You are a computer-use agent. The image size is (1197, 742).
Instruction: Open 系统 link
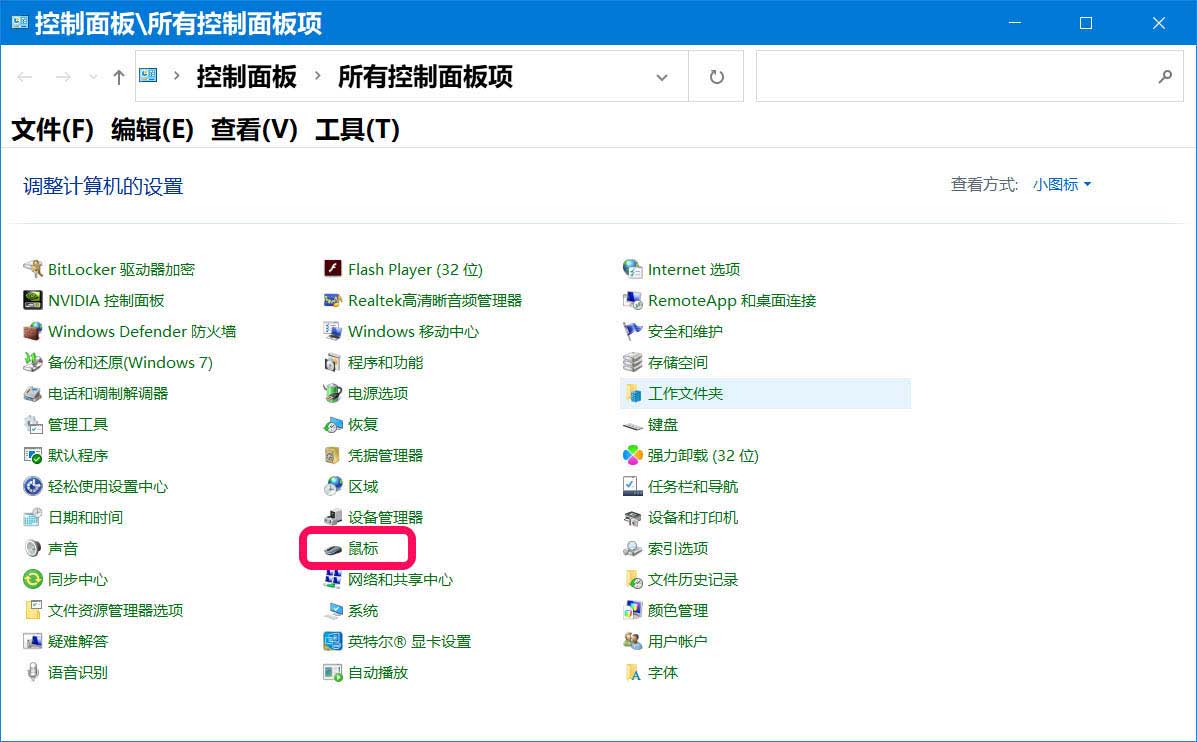tap(363, 611)
